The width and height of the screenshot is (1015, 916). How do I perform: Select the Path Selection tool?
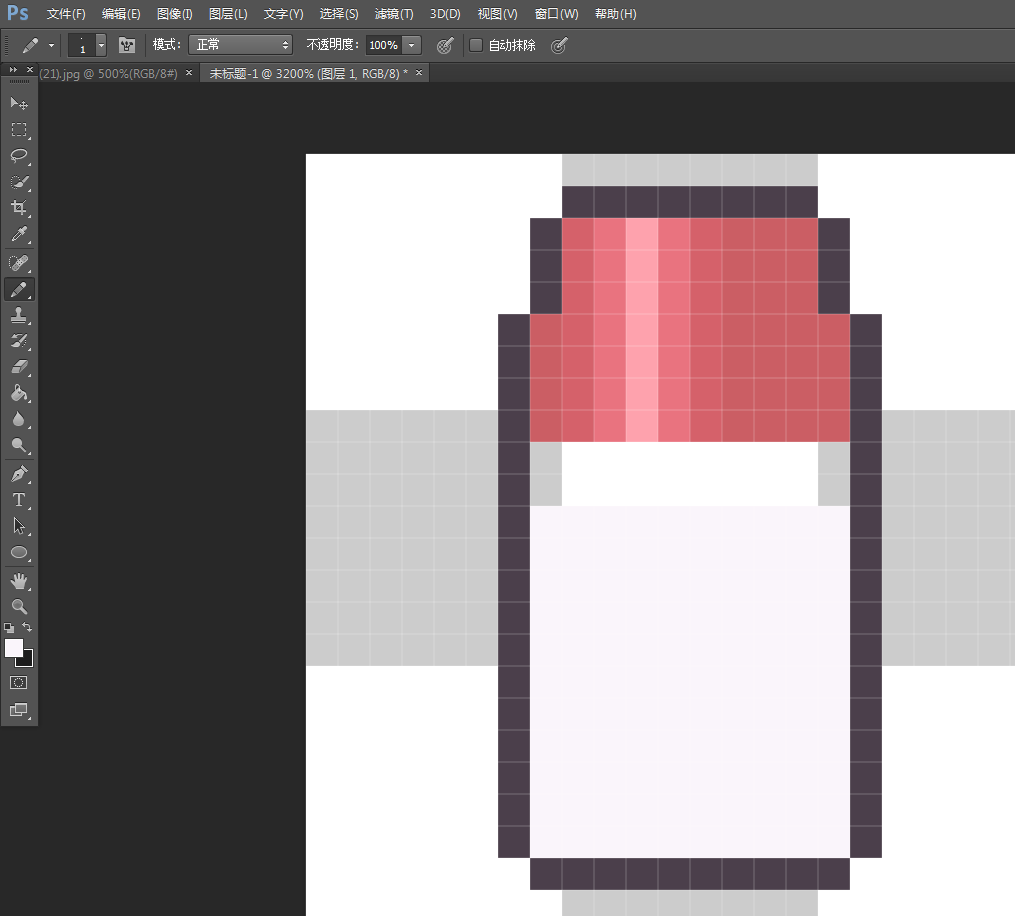[x=19, y=526]
